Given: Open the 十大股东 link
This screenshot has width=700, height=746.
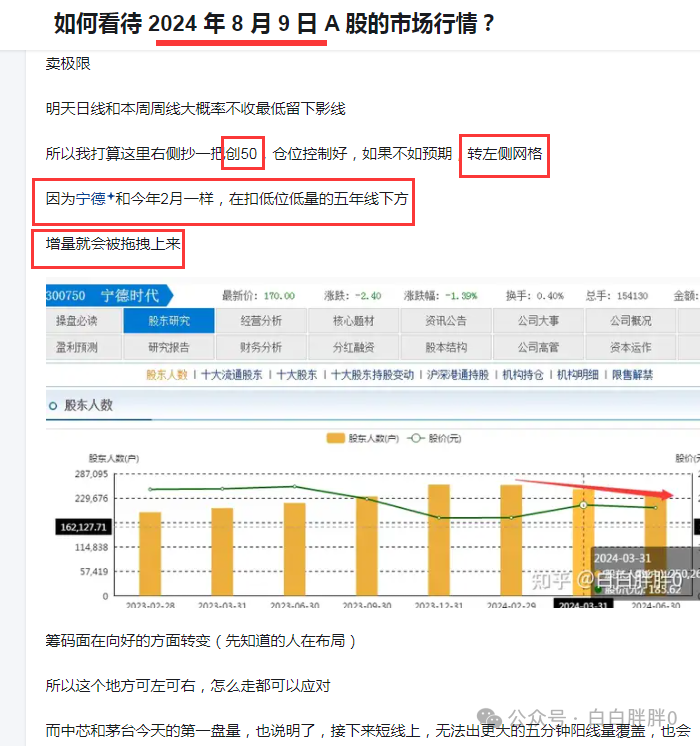Looking at the screenshot, I should 297,375.
